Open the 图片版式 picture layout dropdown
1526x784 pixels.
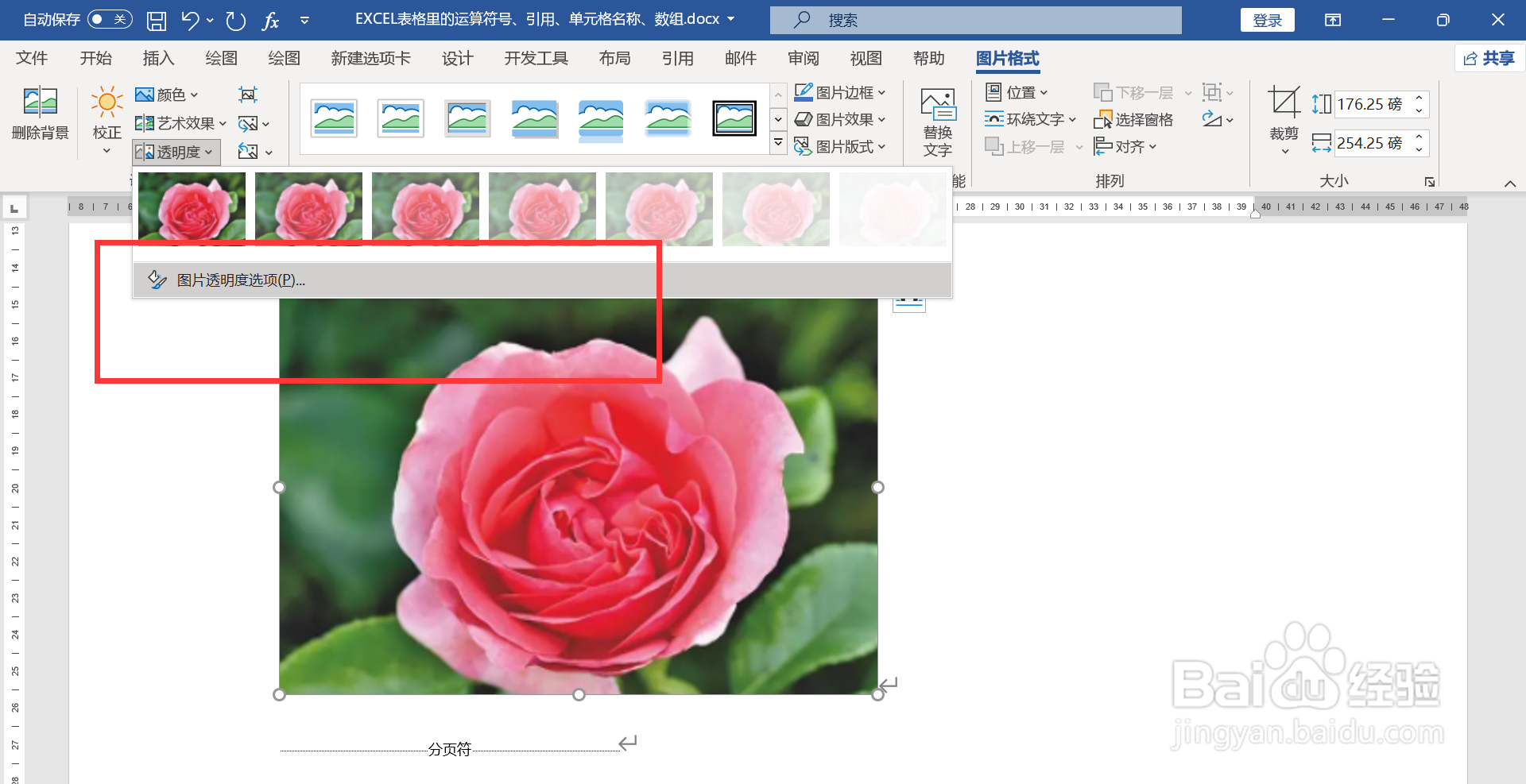[x=840, y=146]
